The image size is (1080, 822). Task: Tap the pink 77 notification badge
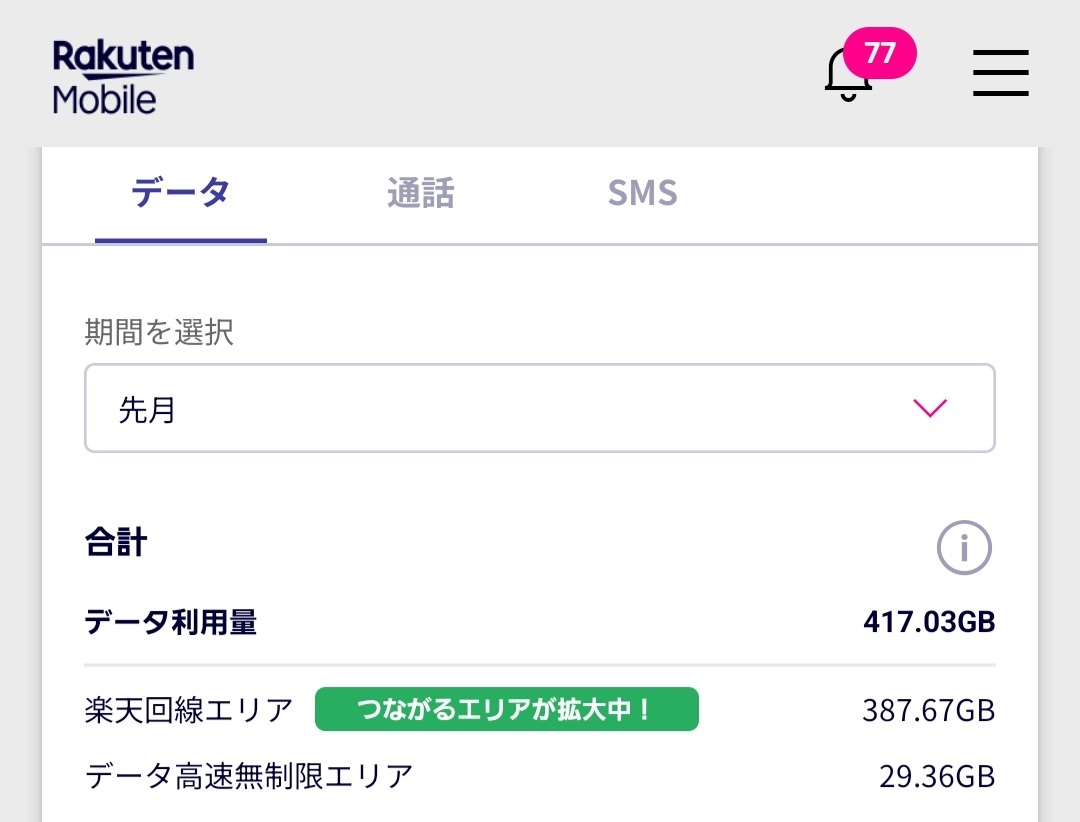(880, 53)
